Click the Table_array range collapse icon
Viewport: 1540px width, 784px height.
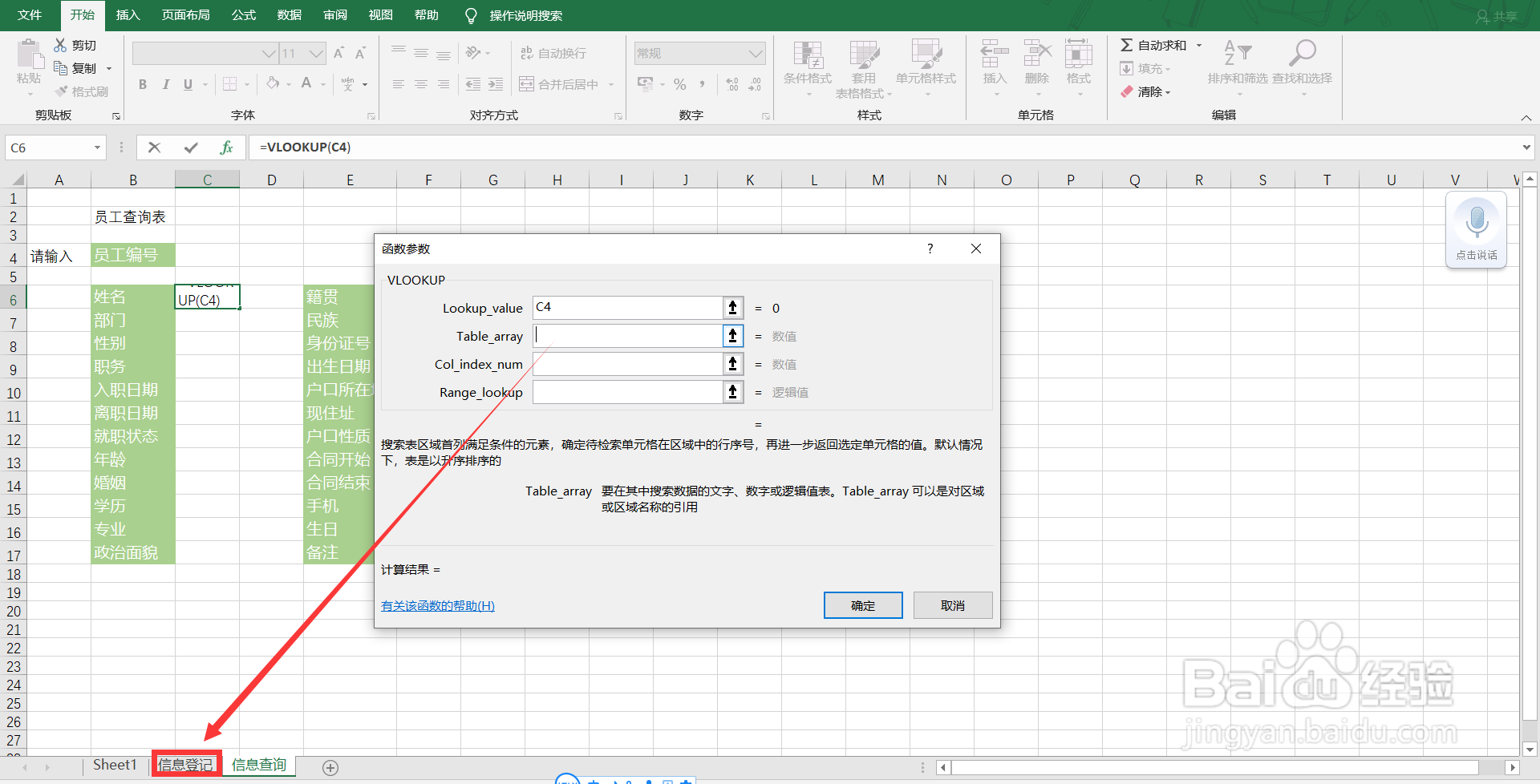click(732, 335)
